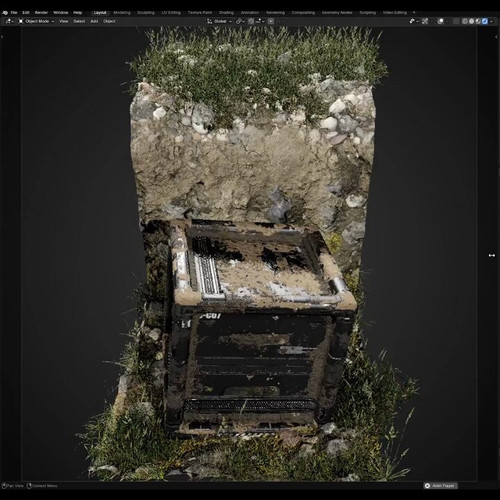Open the Render menu
The height and width of the screenshot is (500, 500).
(x=41, y=13)
